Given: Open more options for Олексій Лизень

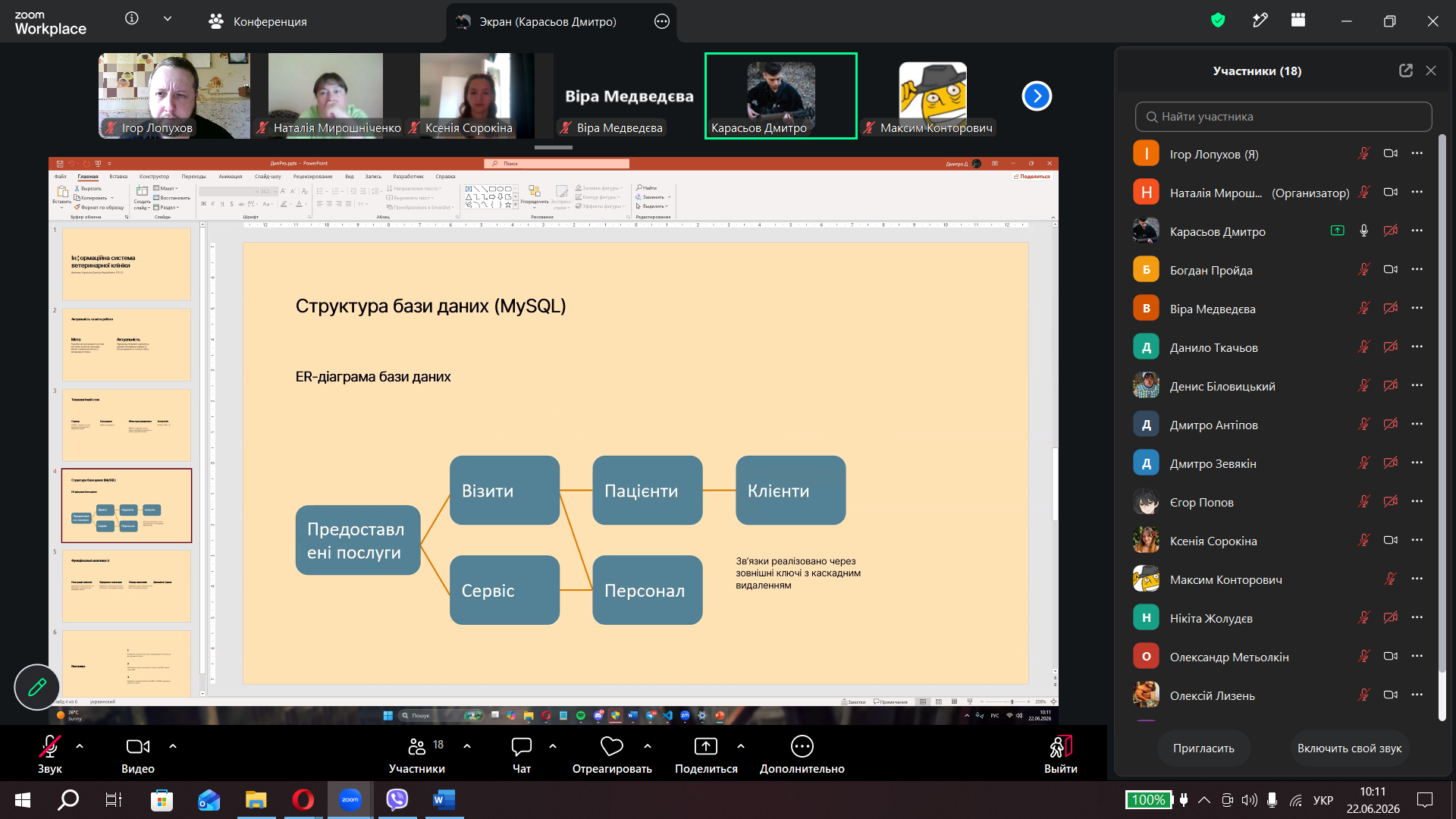Looking at the screenshot, I should point(1417,695).
